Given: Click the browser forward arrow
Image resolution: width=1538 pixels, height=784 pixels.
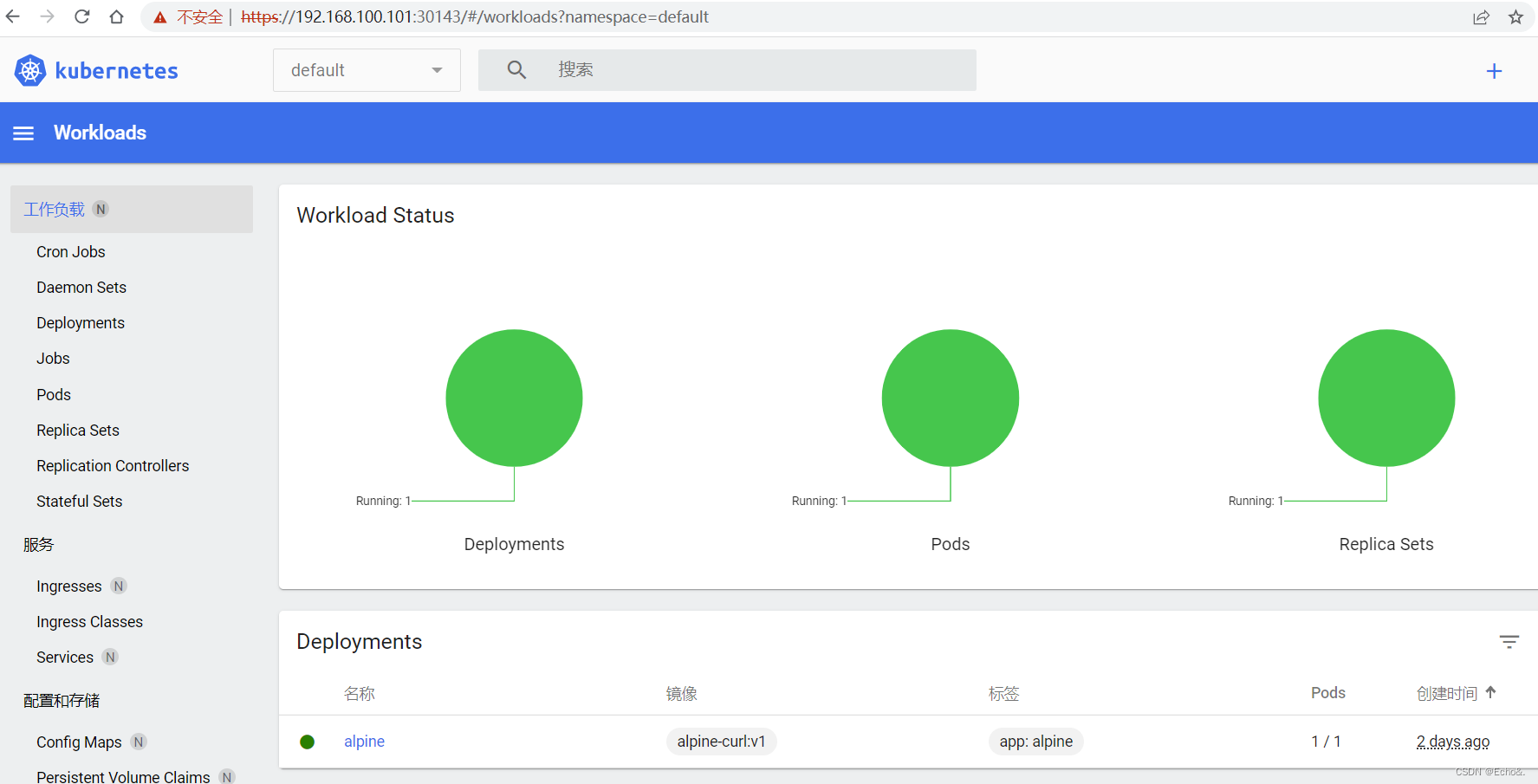Looking at the screenshot, I should pos(48,16).
